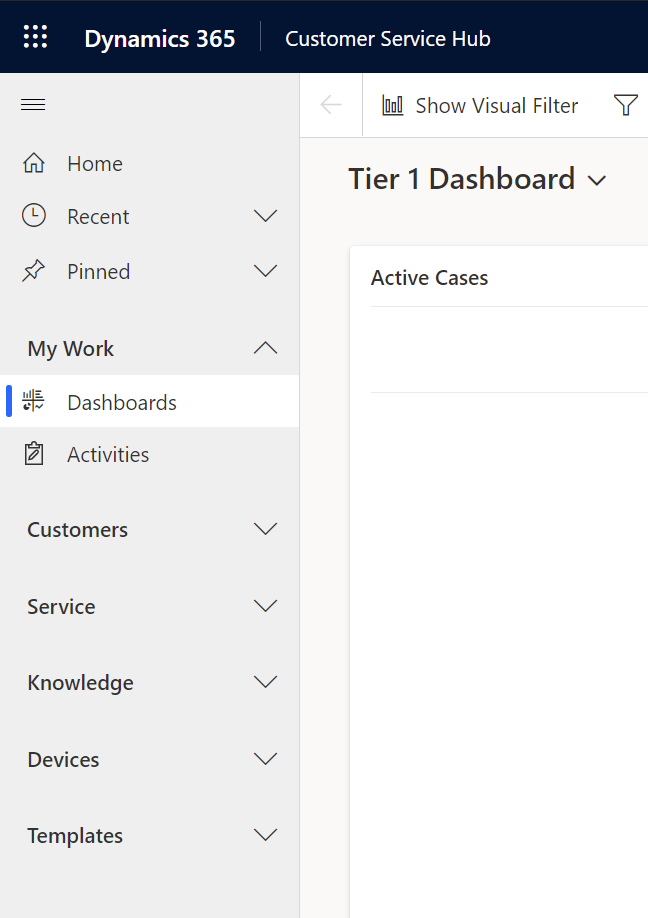The width and height of the screenshot is (648, 918).
Task: Expand the Recent items list
Action: (x=265, y=216)
